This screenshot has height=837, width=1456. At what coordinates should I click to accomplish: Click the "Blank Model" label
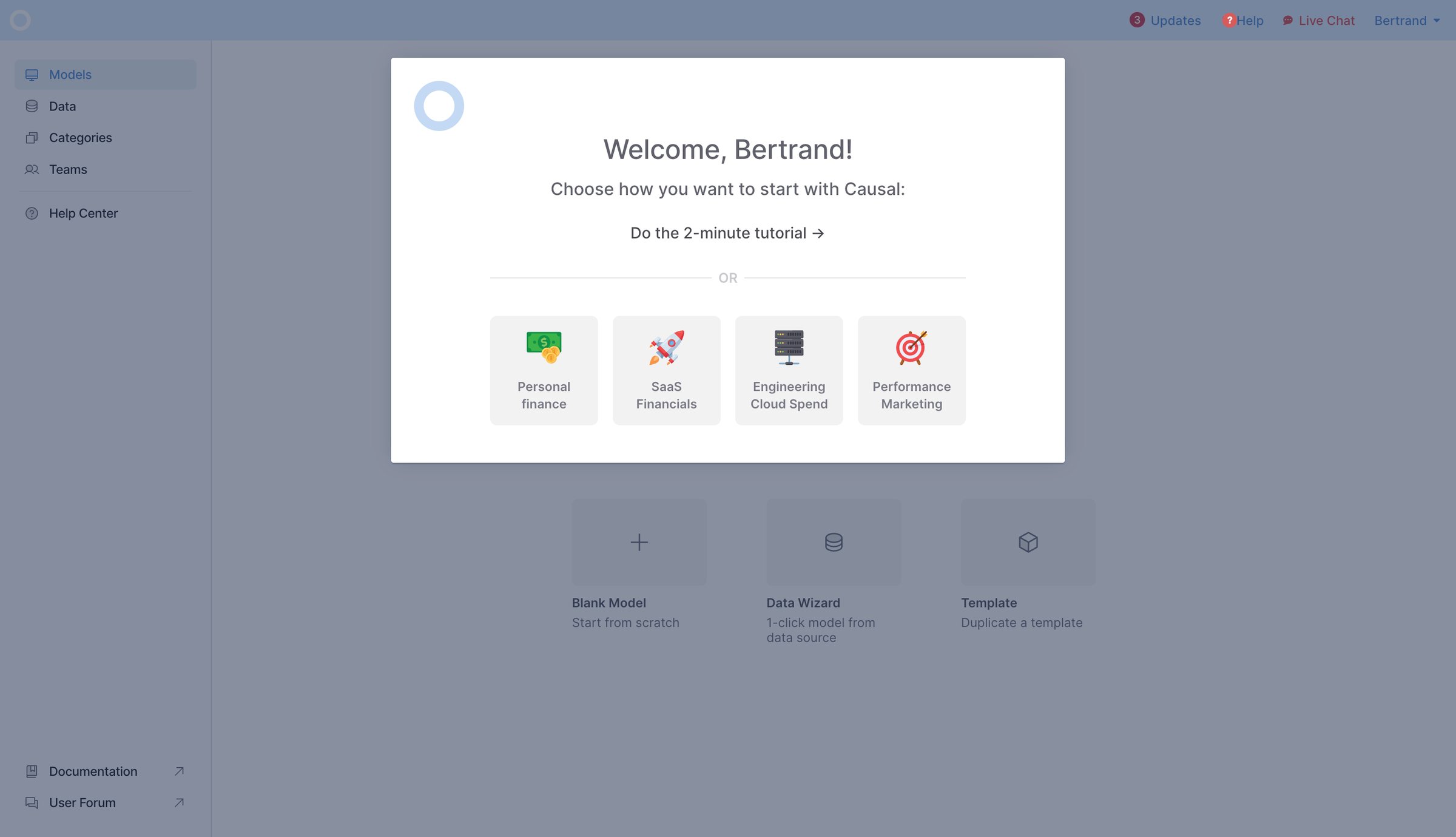608,603
